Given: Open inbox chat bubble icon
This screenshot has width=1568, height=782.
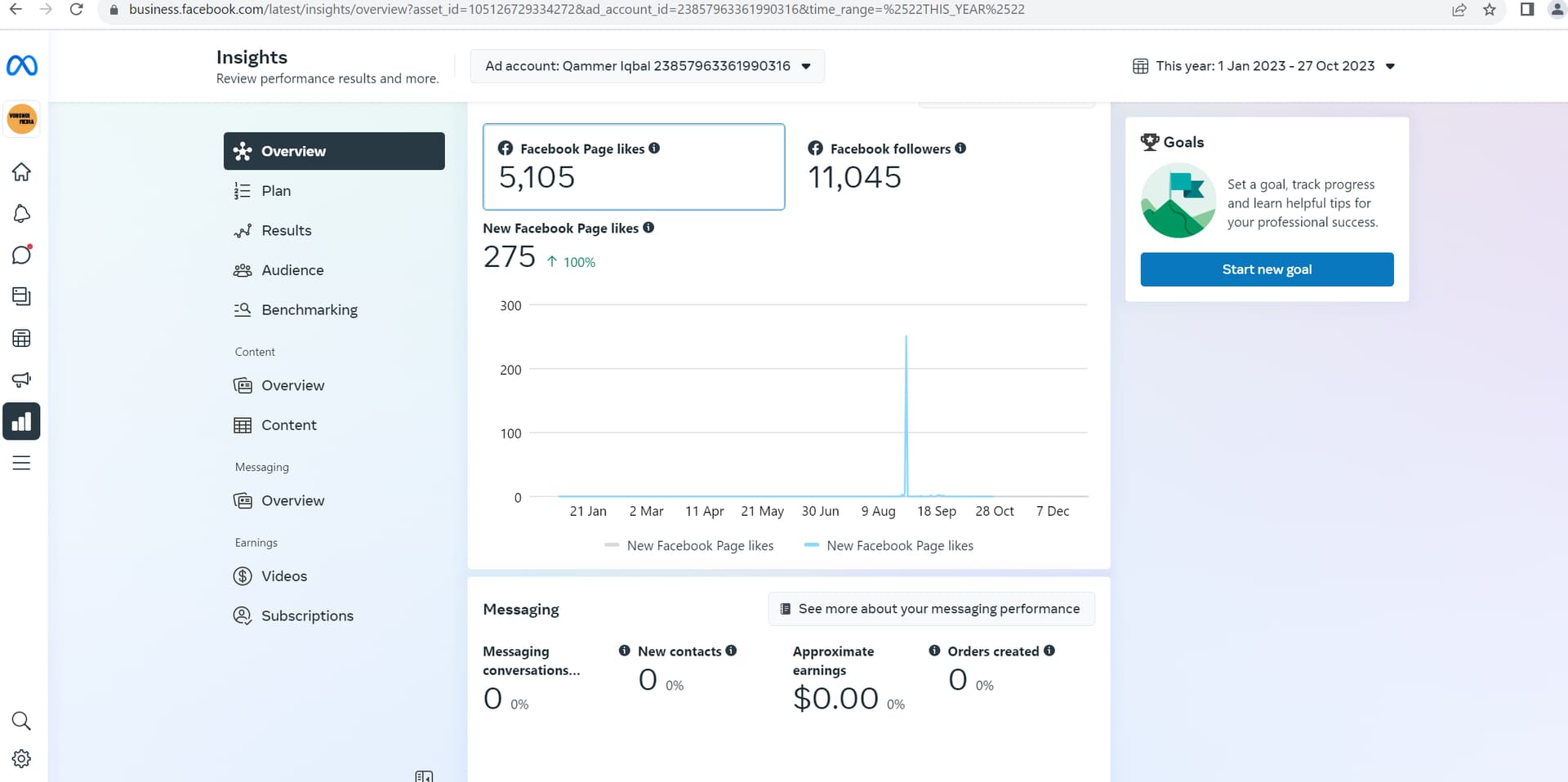Looking at the screenshot, I should (x=22, y=255).
